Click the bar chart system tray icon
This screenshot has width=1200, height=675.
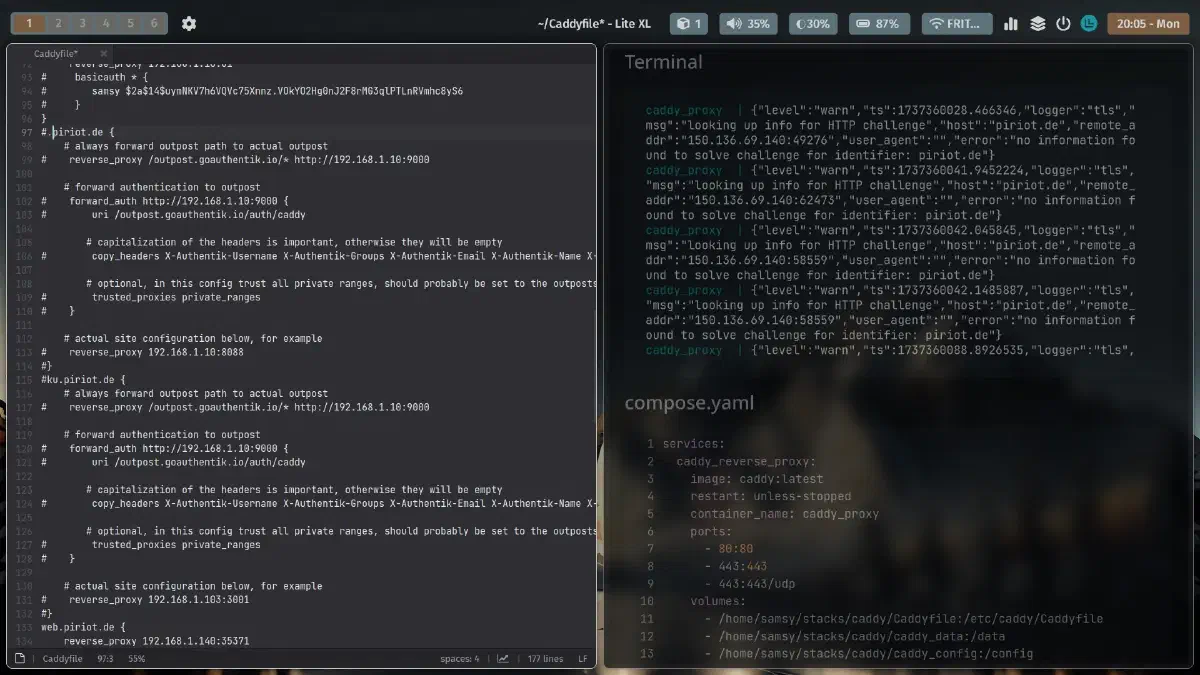coord(1012,22)
